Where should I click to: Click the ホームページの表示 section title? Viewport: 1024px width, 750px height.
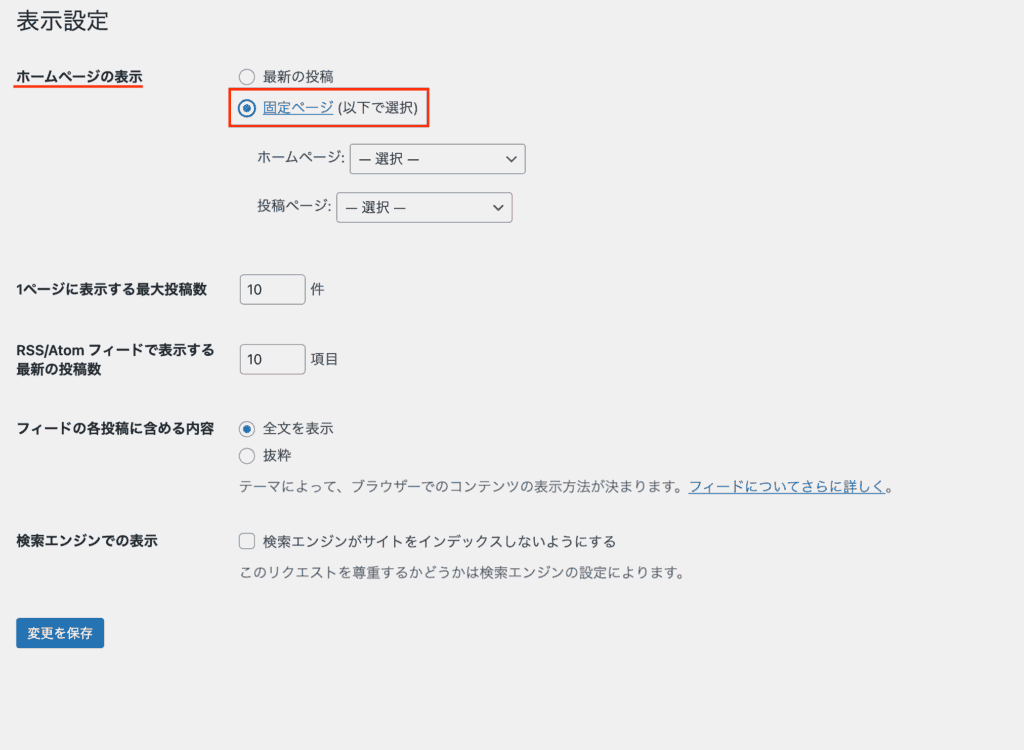pos(79,76)
